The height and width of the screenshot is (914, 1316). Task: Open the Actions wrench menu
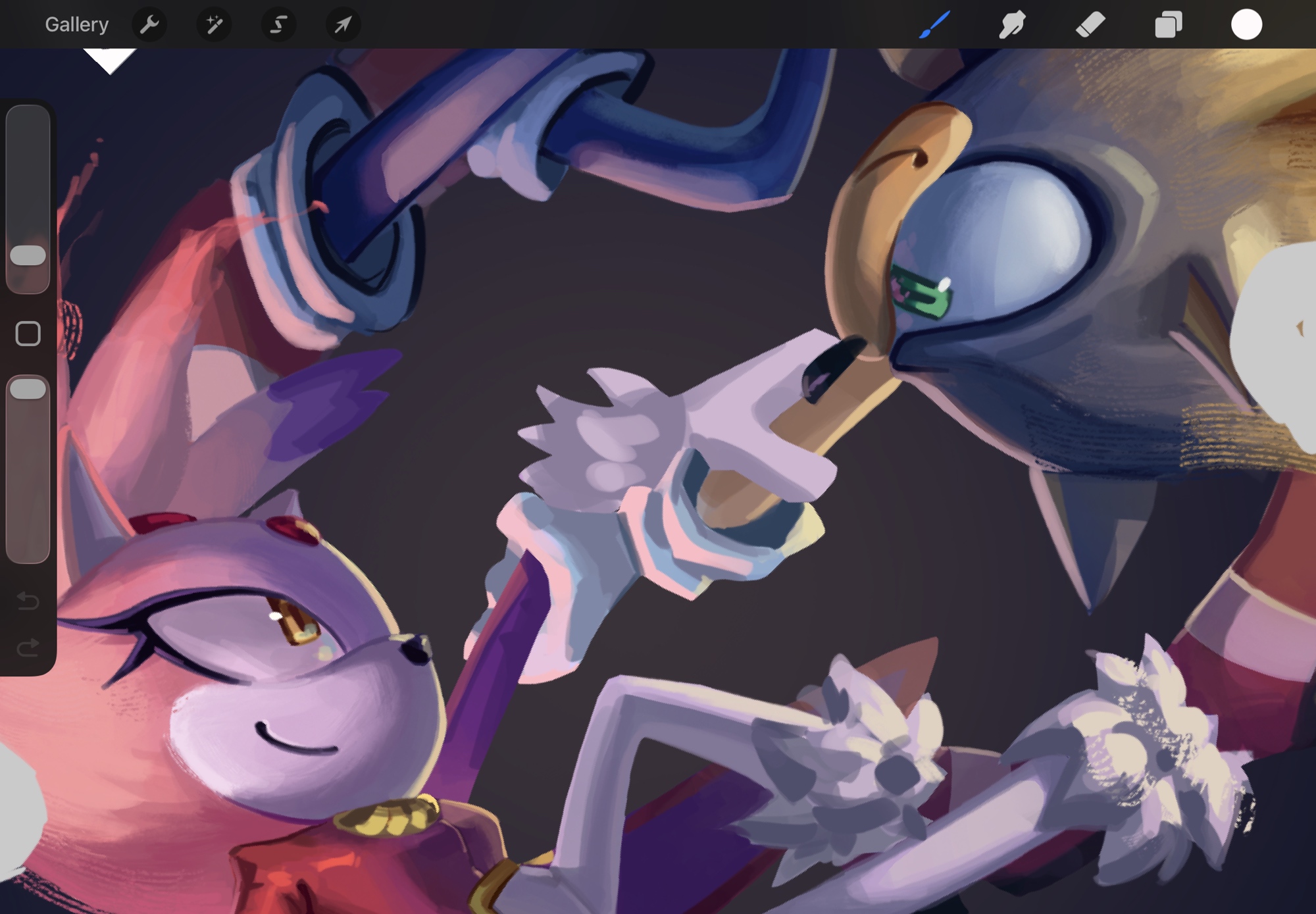(x=149, y=24)
